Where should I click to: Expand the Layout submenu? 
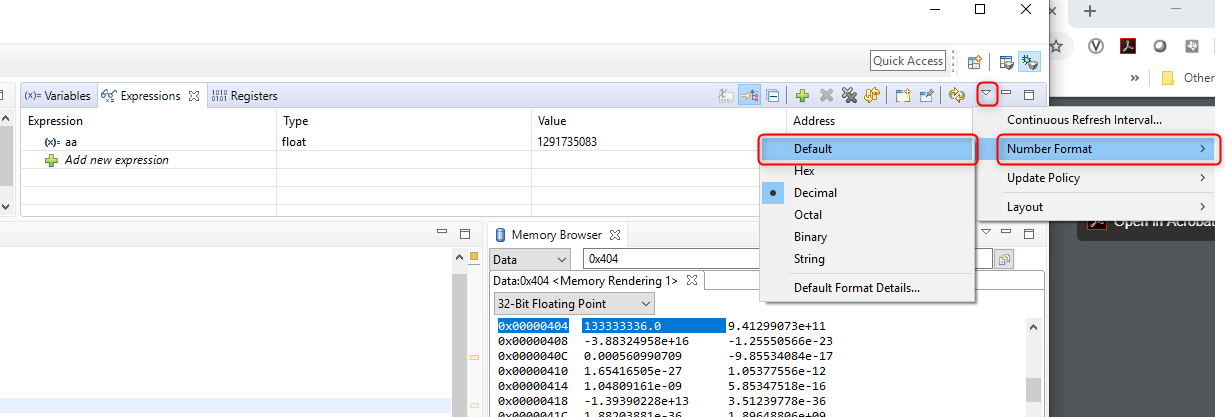point(1097,207)
